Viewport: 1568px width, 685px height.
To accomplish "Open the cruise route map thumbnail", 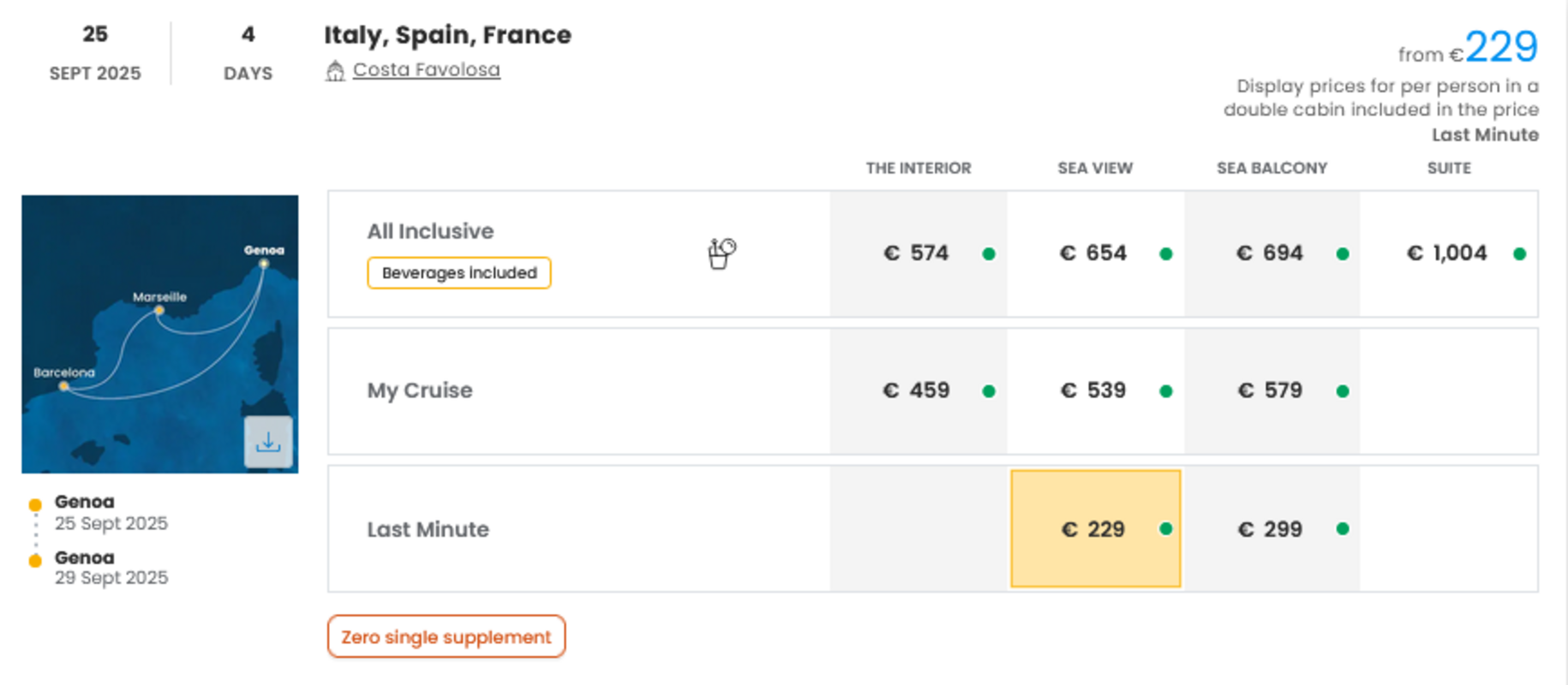I will point(160,334).
